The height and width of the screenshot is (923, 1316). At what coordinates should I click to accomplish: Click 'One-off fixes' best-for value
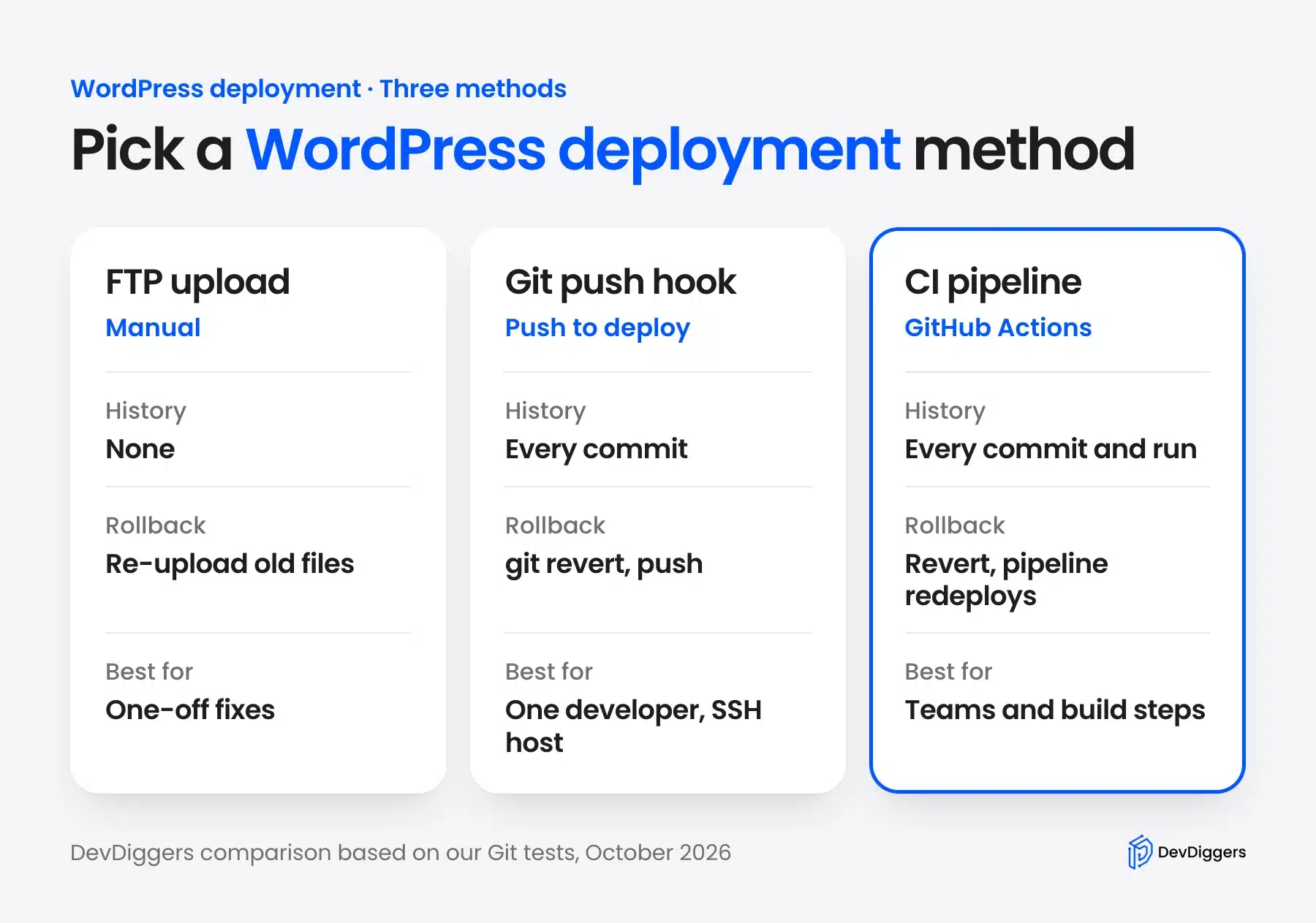click(190, 710)
